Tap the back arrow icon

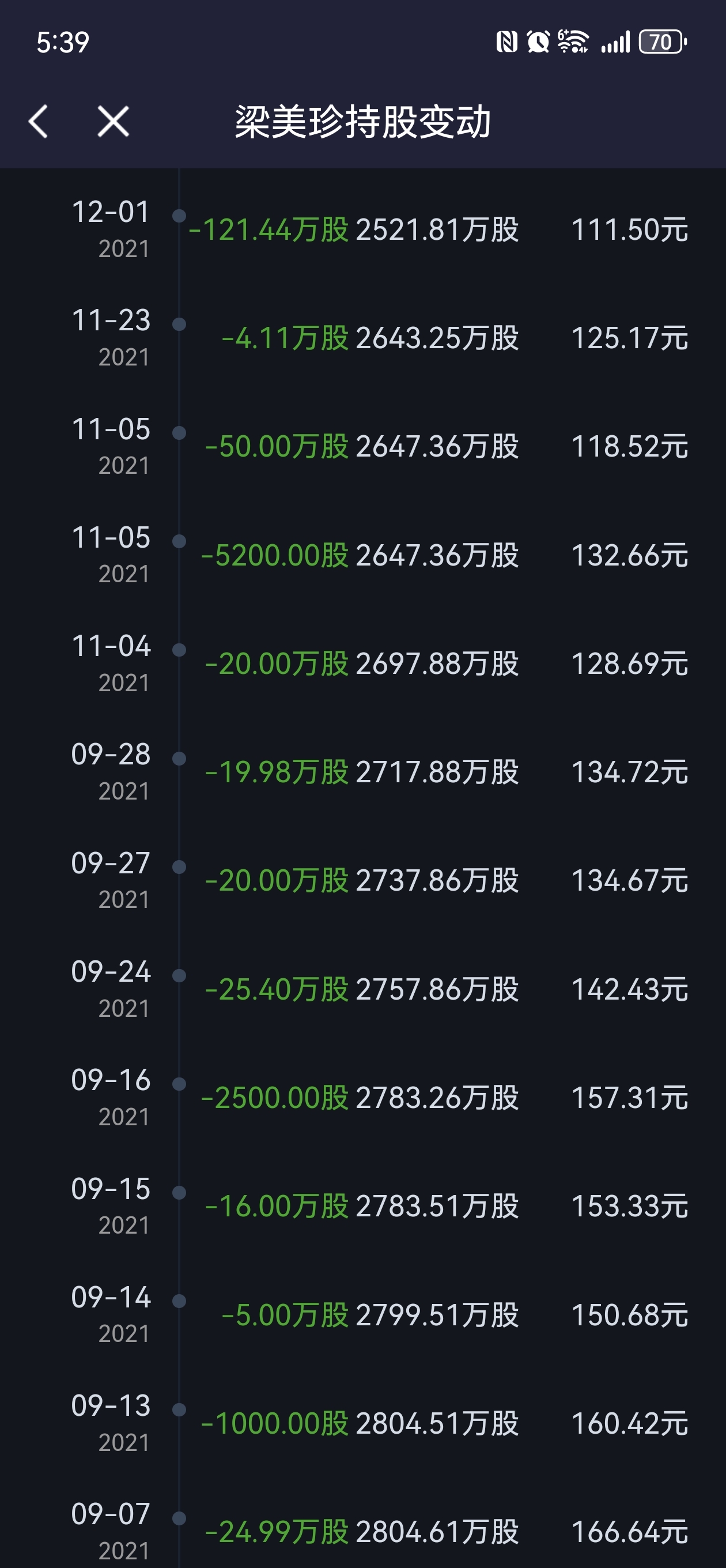coord(39,121)
